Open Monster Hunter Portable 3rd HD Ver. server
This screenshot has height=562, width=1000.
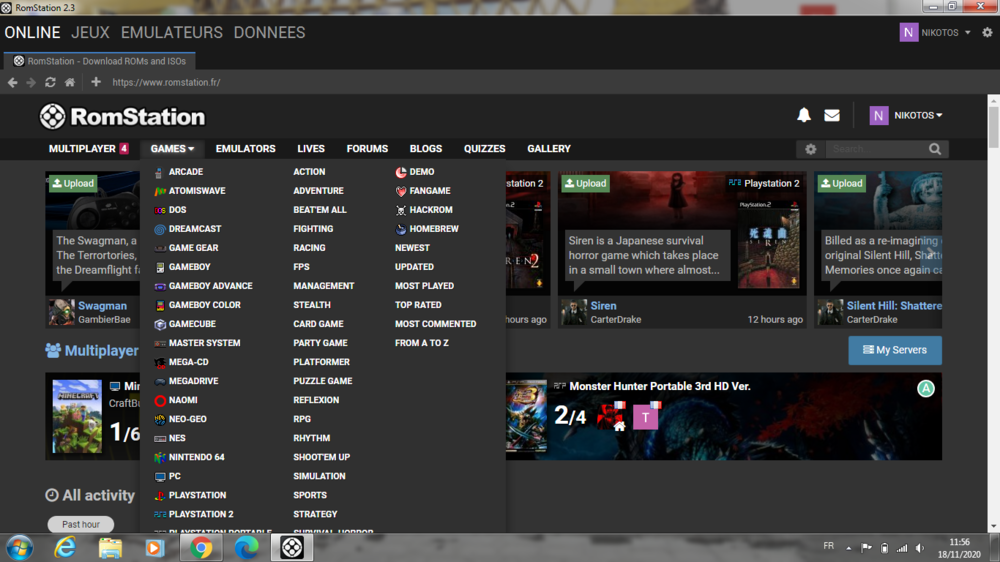click(659, 386)
